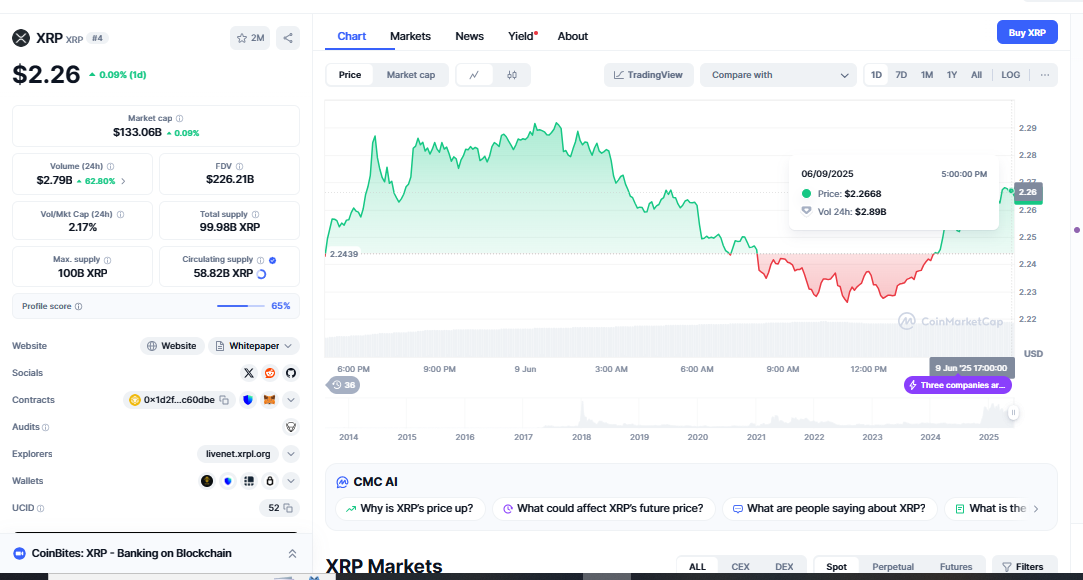
Task: Click the audit provider icon in Audits row
Action: point(291,427)
